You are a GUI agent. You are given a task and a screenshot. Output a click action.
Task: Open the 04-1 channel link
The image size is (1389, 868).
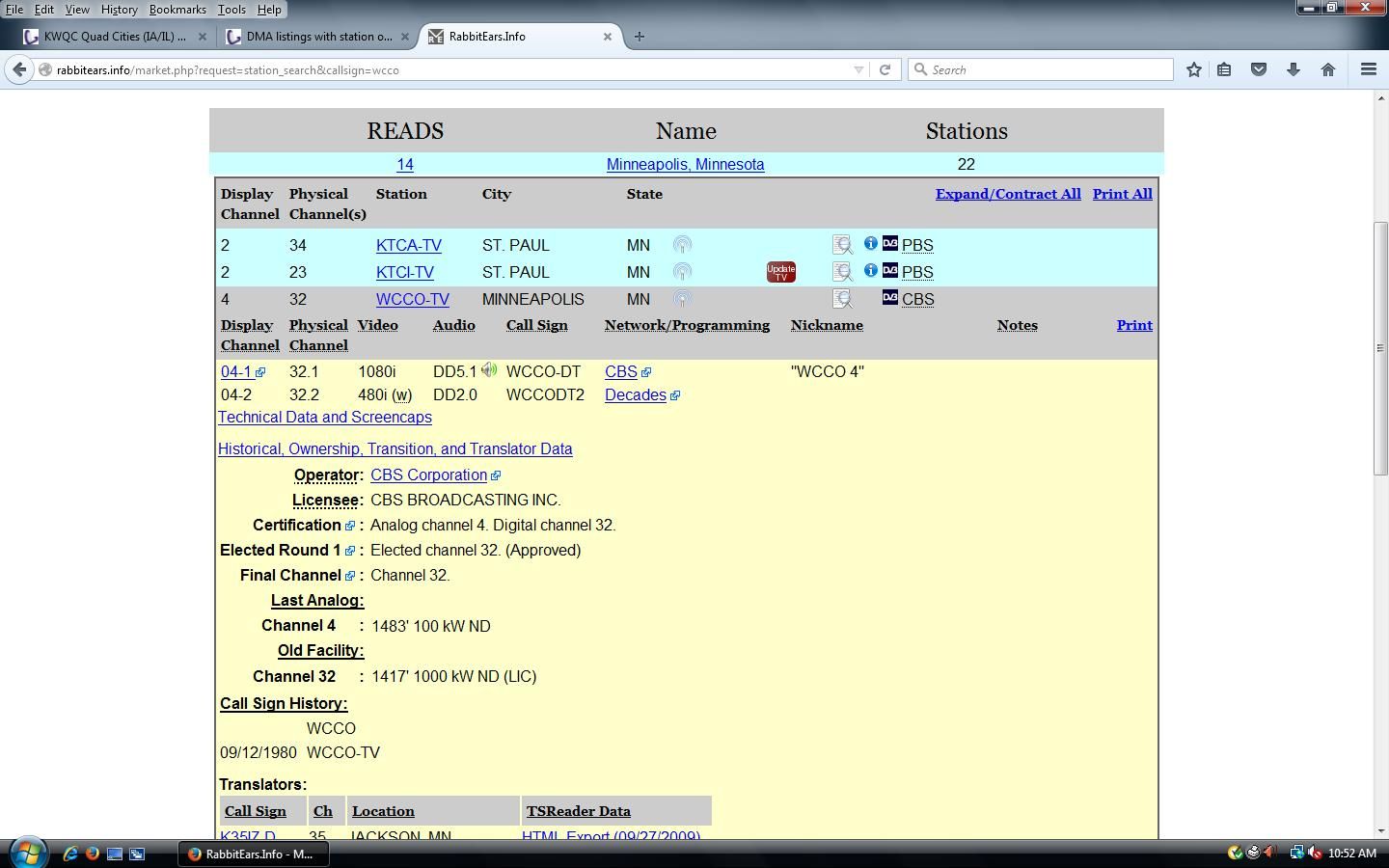point(235,372)
